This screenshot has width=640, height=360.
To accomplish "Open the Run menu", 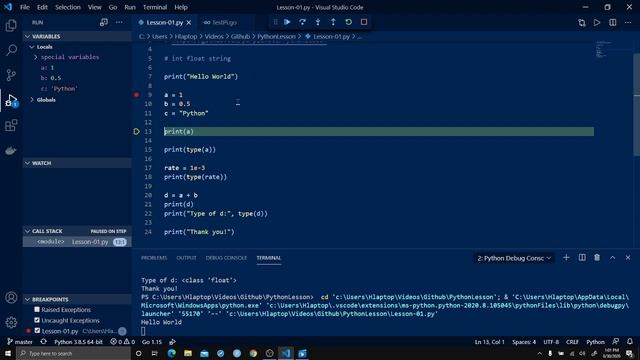I will click(130, 7).
